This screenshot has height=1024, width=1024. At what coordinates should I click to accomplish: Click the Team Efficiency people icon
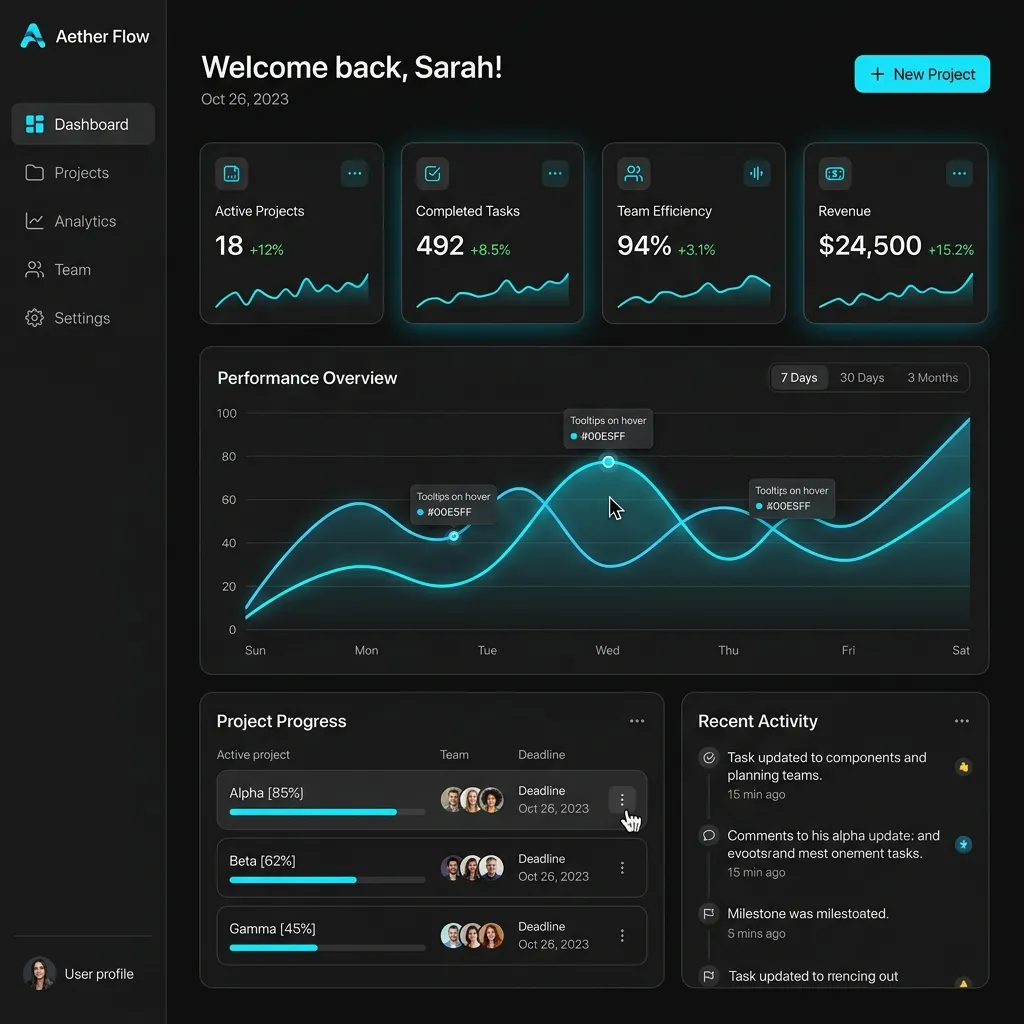point(633,174)
